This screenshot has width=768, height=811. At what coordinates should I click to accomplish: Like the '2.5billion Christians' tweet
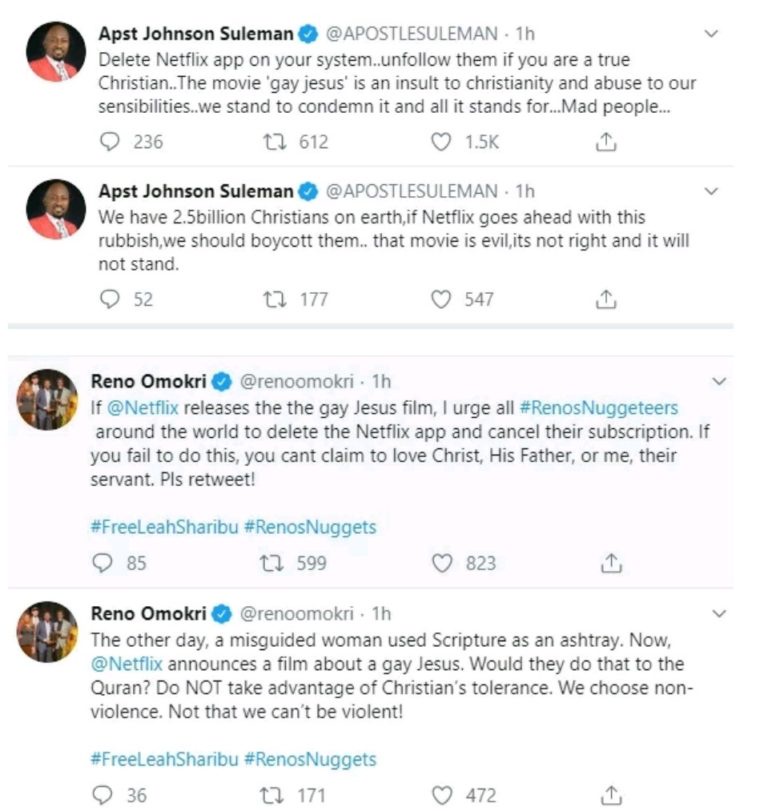[441, 298]
